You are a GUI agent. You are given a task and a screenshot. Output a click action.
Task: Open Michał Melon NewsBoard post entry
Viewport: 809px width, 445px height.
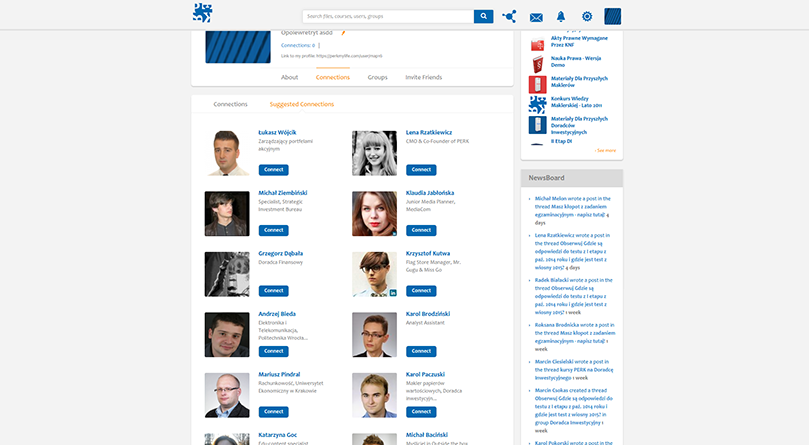[x=572, y=210]
